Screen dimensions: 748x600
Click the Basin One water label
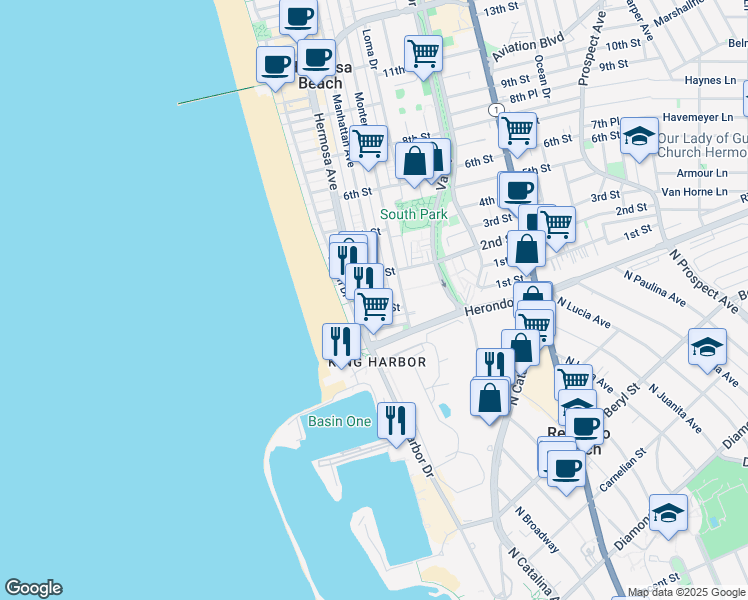pos(339,422)
